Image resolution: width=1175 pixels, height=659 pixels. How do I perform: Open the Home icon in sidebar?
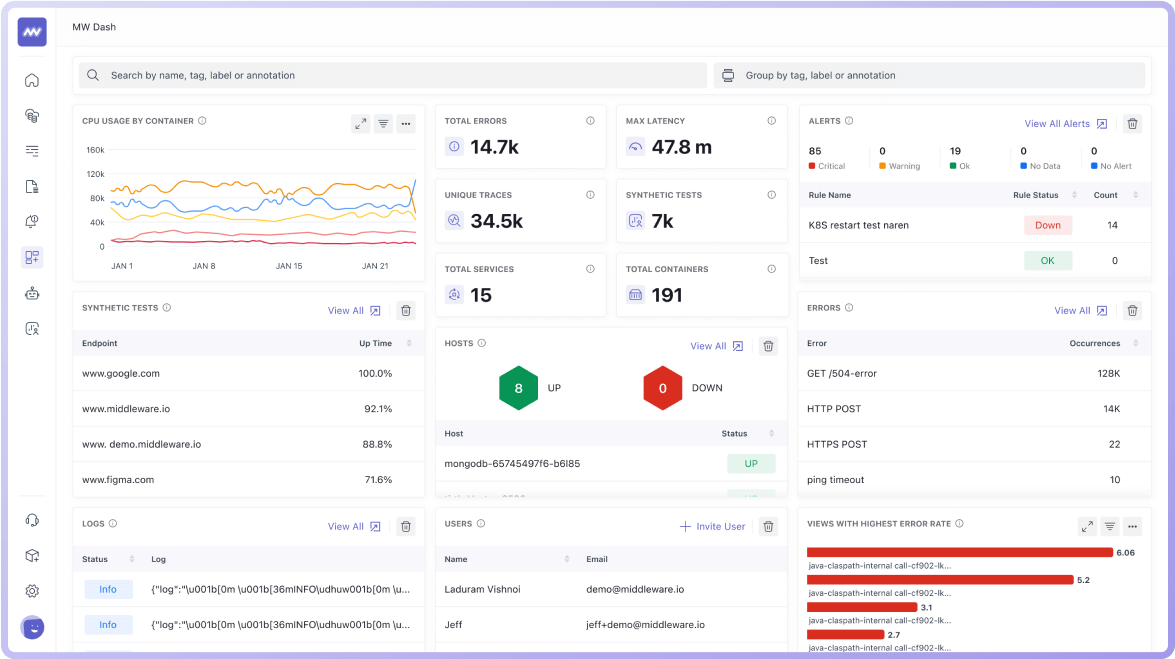[x=32, y=80]
